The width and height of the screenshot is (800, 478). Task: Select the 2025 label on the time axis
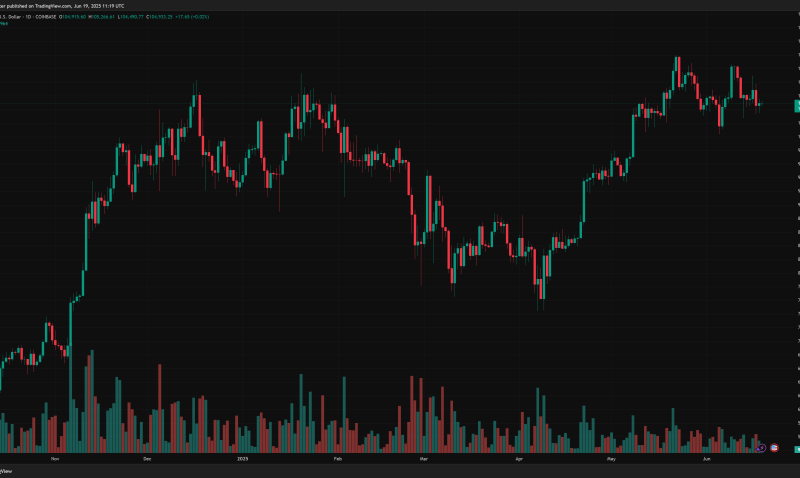243,459
